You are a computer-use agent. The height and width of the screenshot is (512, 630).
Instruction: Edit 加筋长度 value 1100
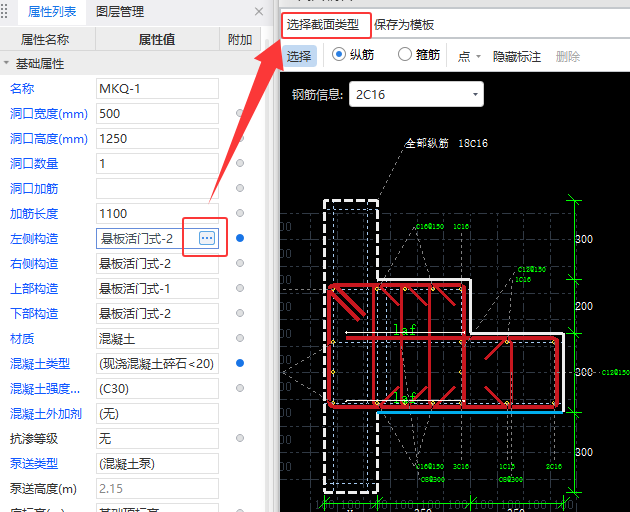[x=157, y=213]
